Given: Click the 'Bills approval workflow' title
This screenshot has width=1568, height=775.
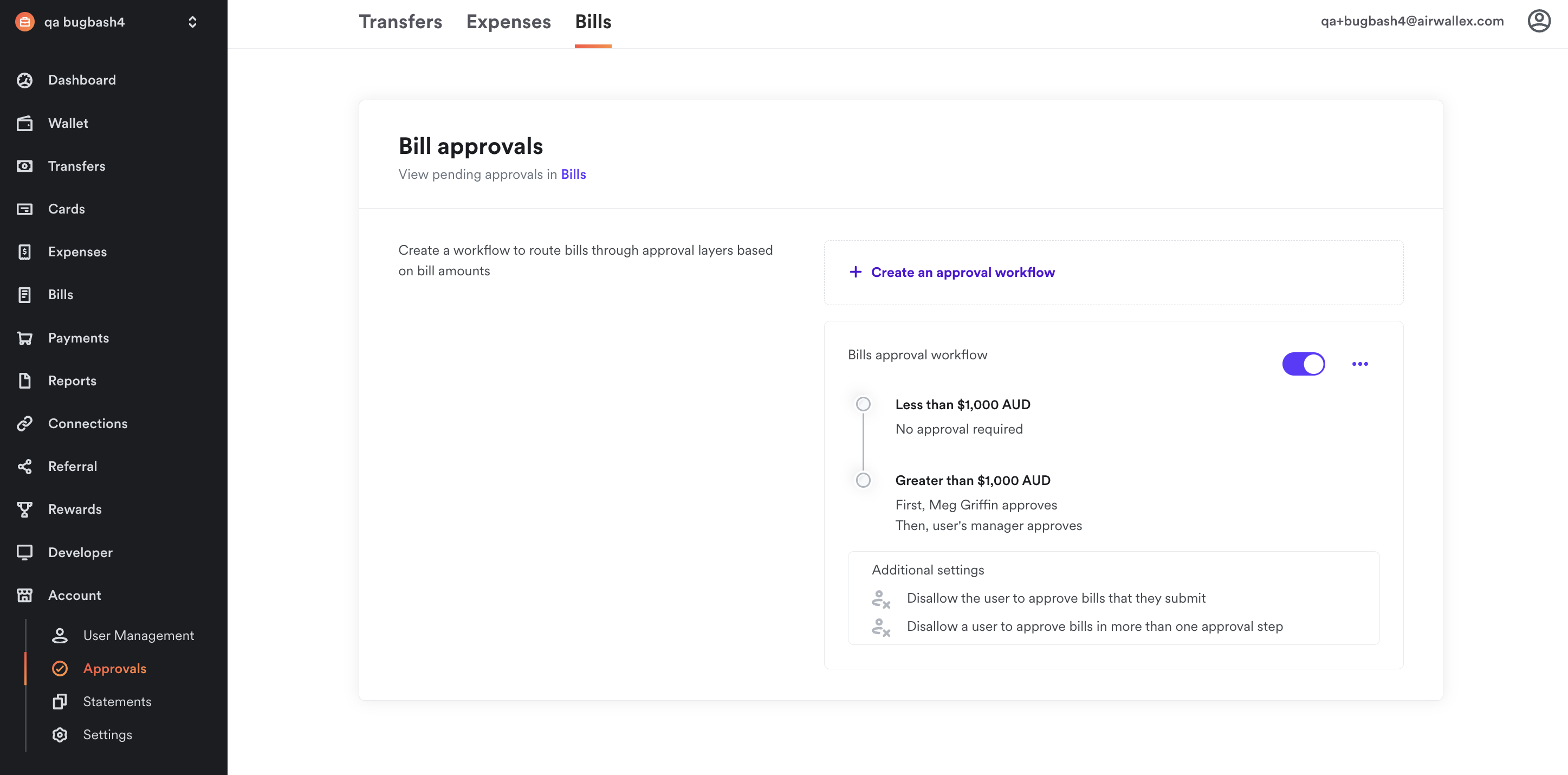Looking at the screenshot, I should (917, 355).
